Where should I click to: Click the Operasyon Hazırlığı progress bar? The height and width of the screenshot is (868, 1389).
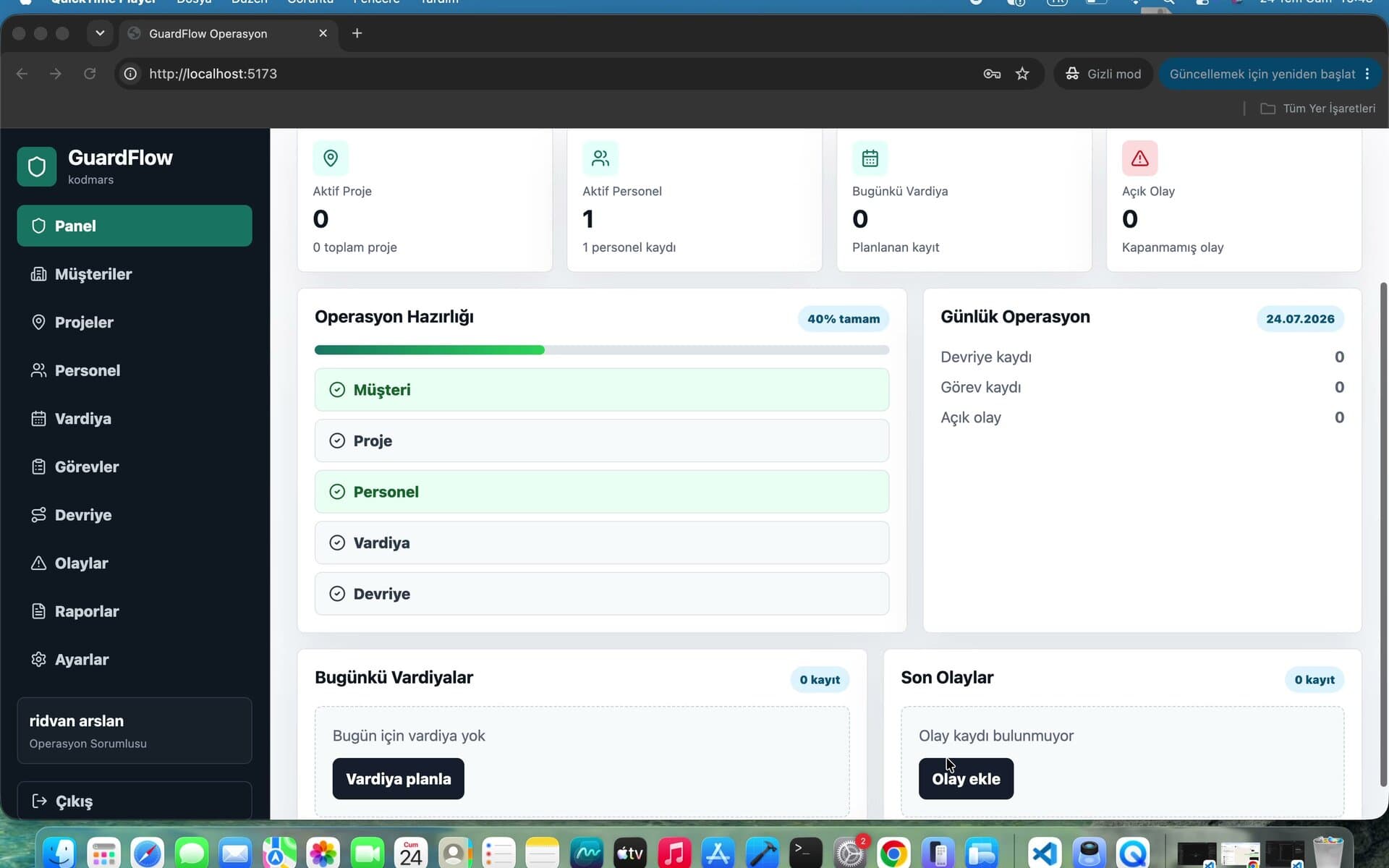point(602,350)
